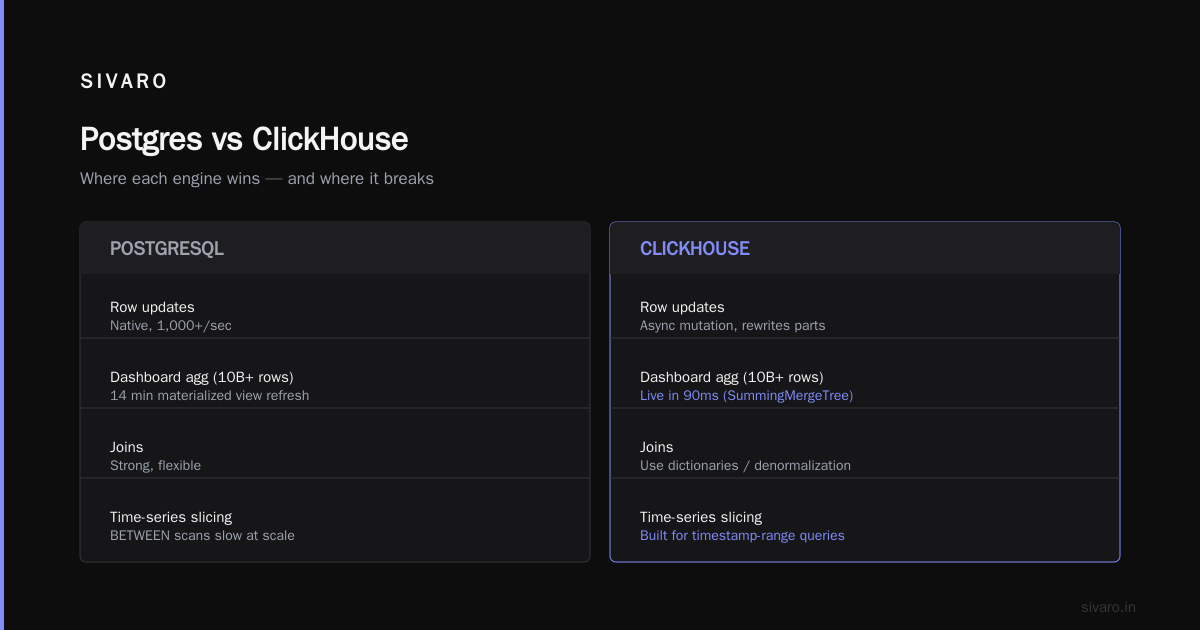Select the 'Postgres vs ClickHouse' headline
Image resolution: width=1200 pixels, height=630 pixels.
(x=244, y=139)
